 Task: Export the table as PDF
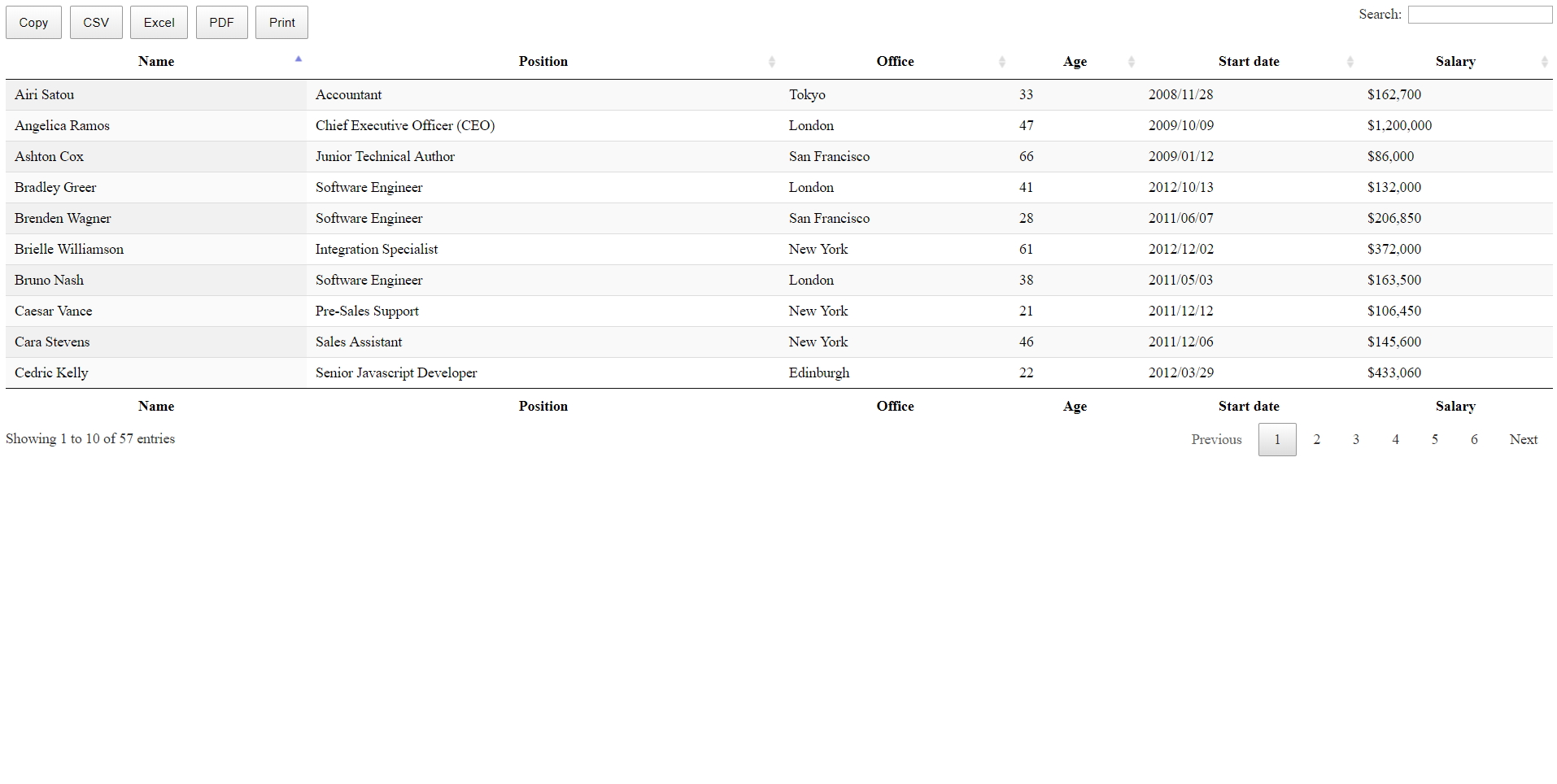[x=221, y=22]
